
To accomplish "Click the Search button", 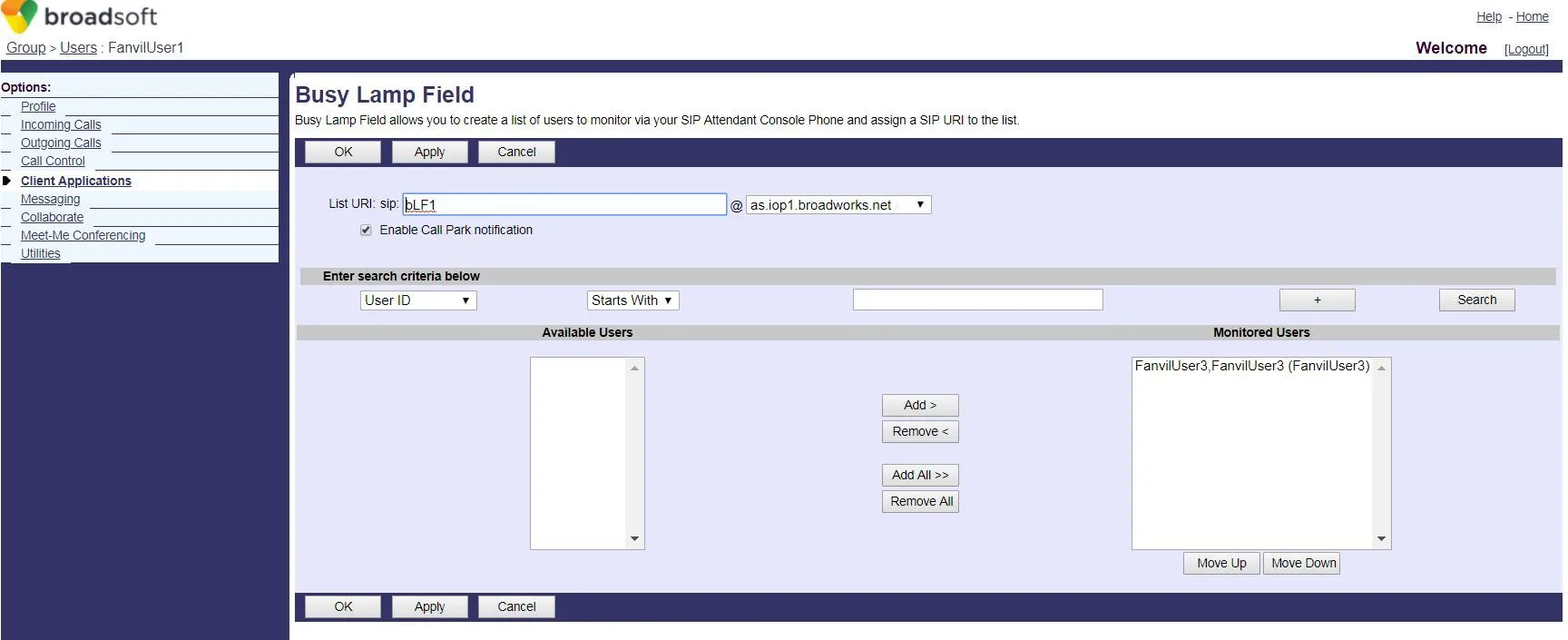I will (x=1476, y=300).
